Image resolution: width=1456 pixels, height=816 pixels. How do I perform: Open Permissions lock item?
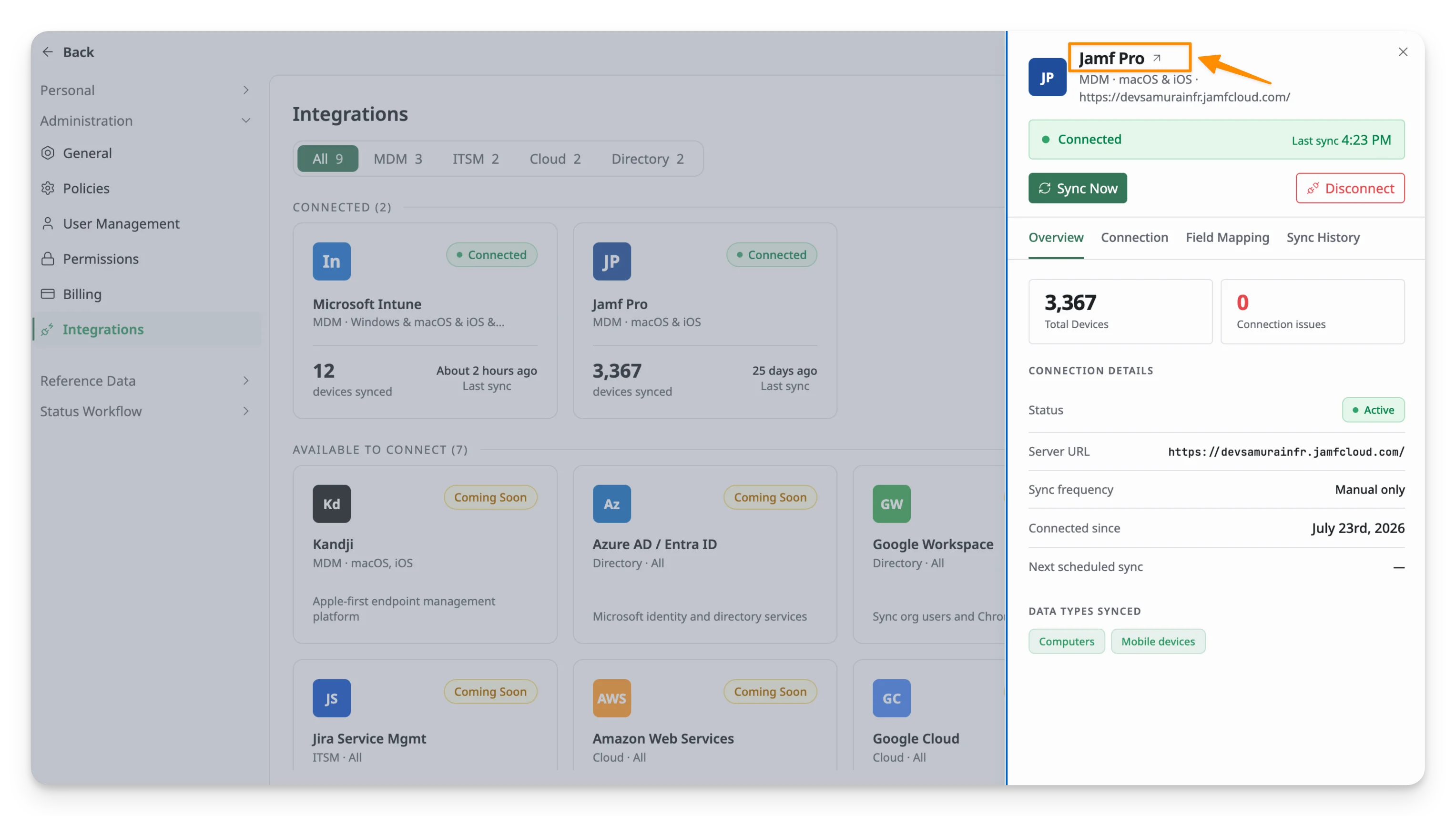click(101, 259)
